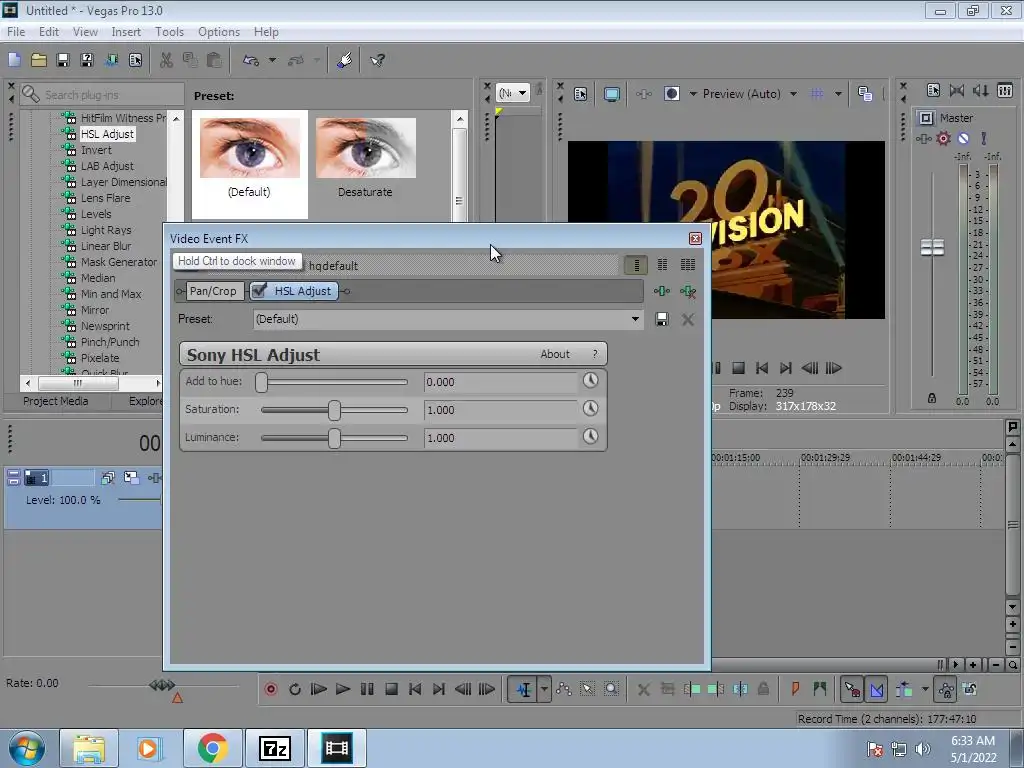Open Chrome from the Windows taskbar
This screenshot has width=1024, height=768.
pos(212,748)
